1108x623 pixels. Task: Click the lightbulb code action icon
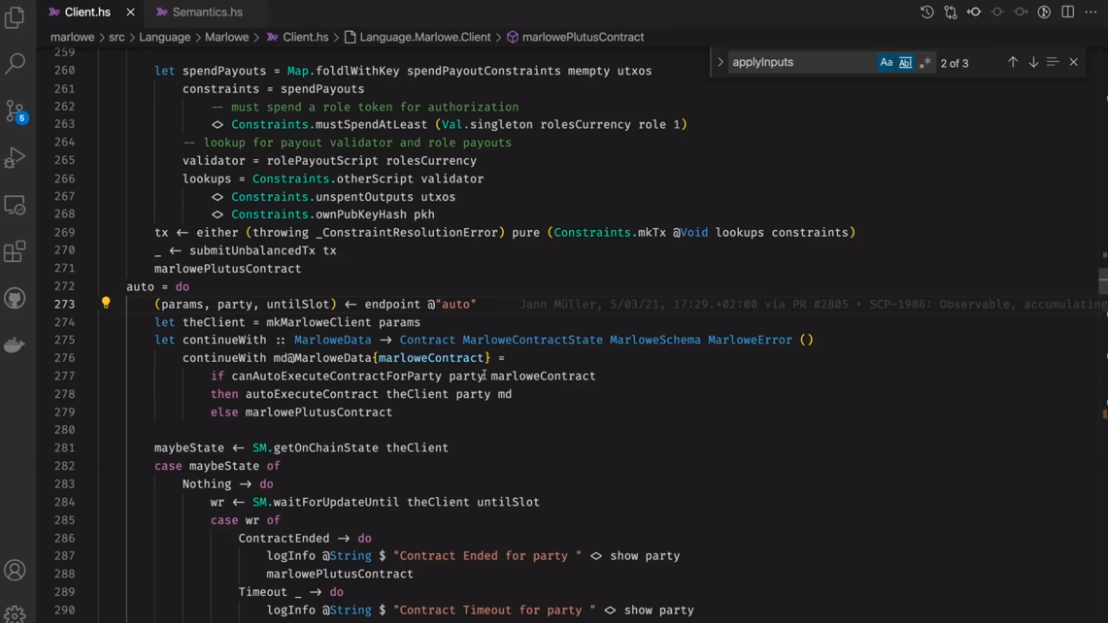click(x=106, y=303)
